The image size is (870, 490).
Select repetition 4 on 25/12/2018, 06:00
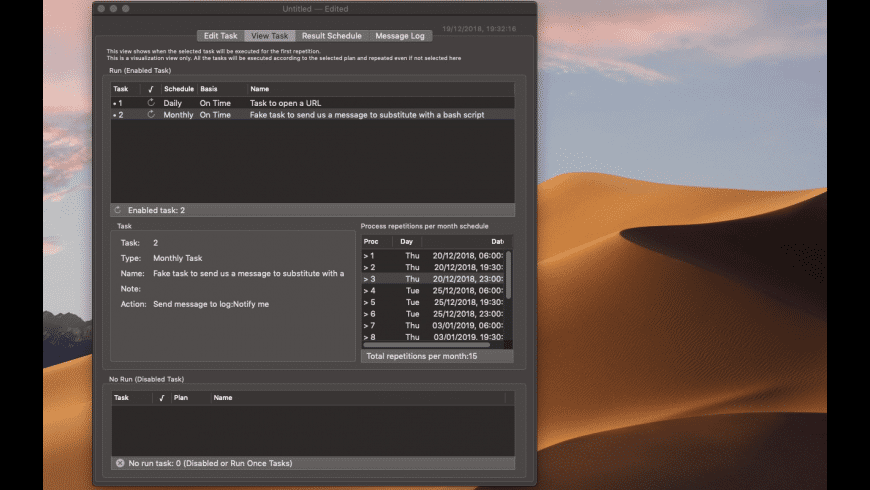tap(433, 291)
